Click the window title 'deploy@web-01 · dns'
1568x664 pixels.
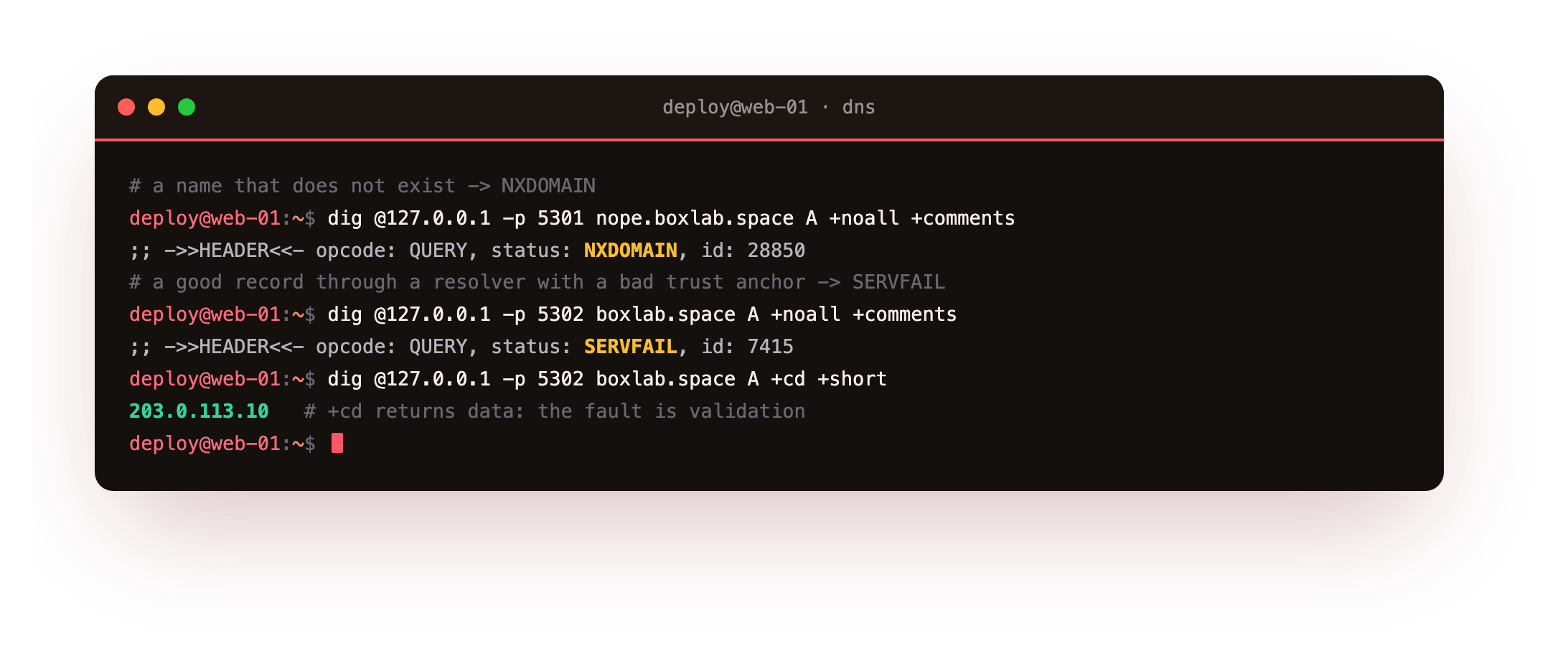pos(769,107)
